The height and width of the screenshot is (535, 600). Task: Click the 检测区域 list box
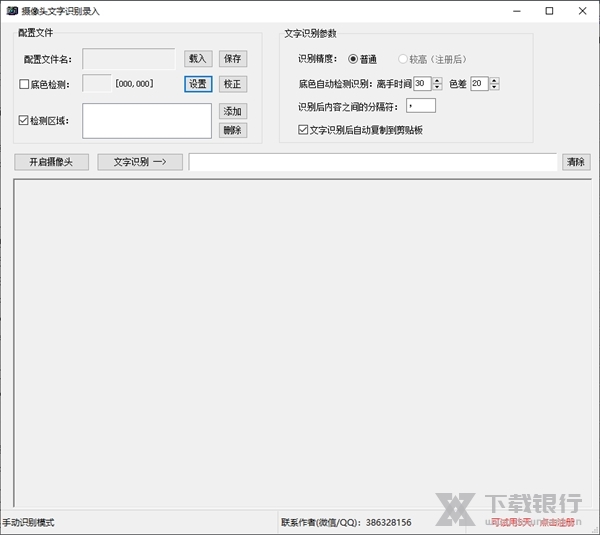[x=147, y=121]
